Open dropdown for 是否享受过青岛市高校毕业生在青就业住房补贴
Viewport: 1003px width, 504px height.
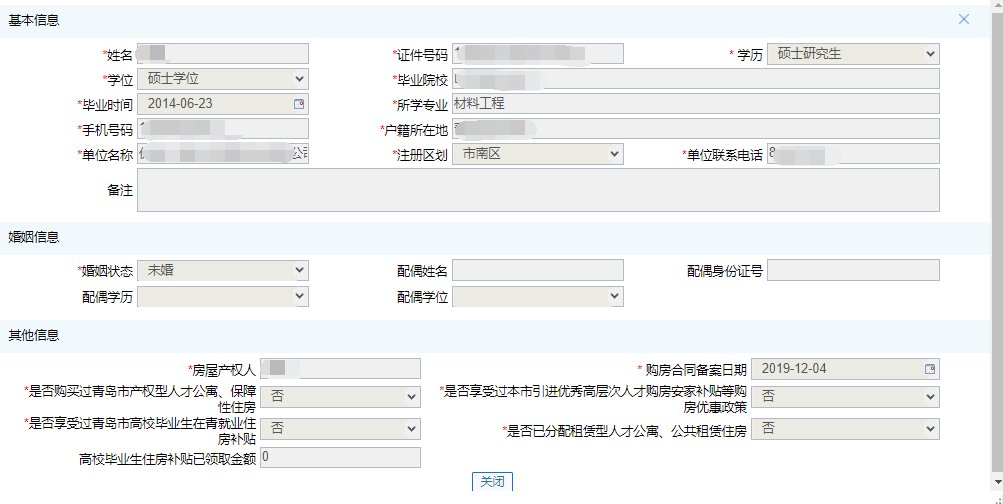pyautogui.click(x=340, y=429)
